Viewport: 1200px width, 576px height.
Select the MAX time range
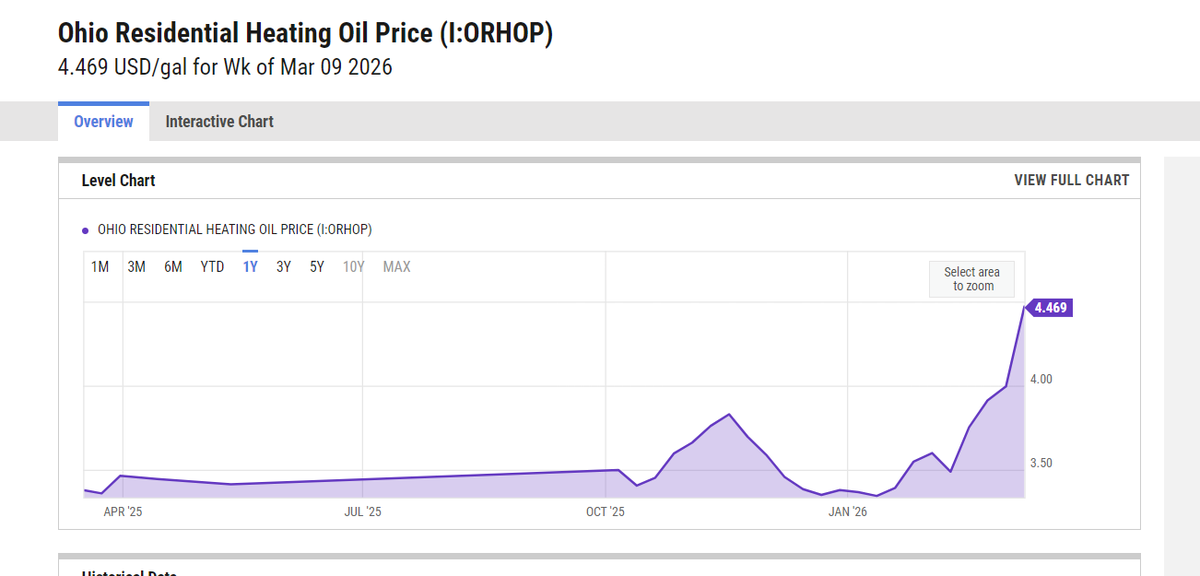click(x=397, y=266)
